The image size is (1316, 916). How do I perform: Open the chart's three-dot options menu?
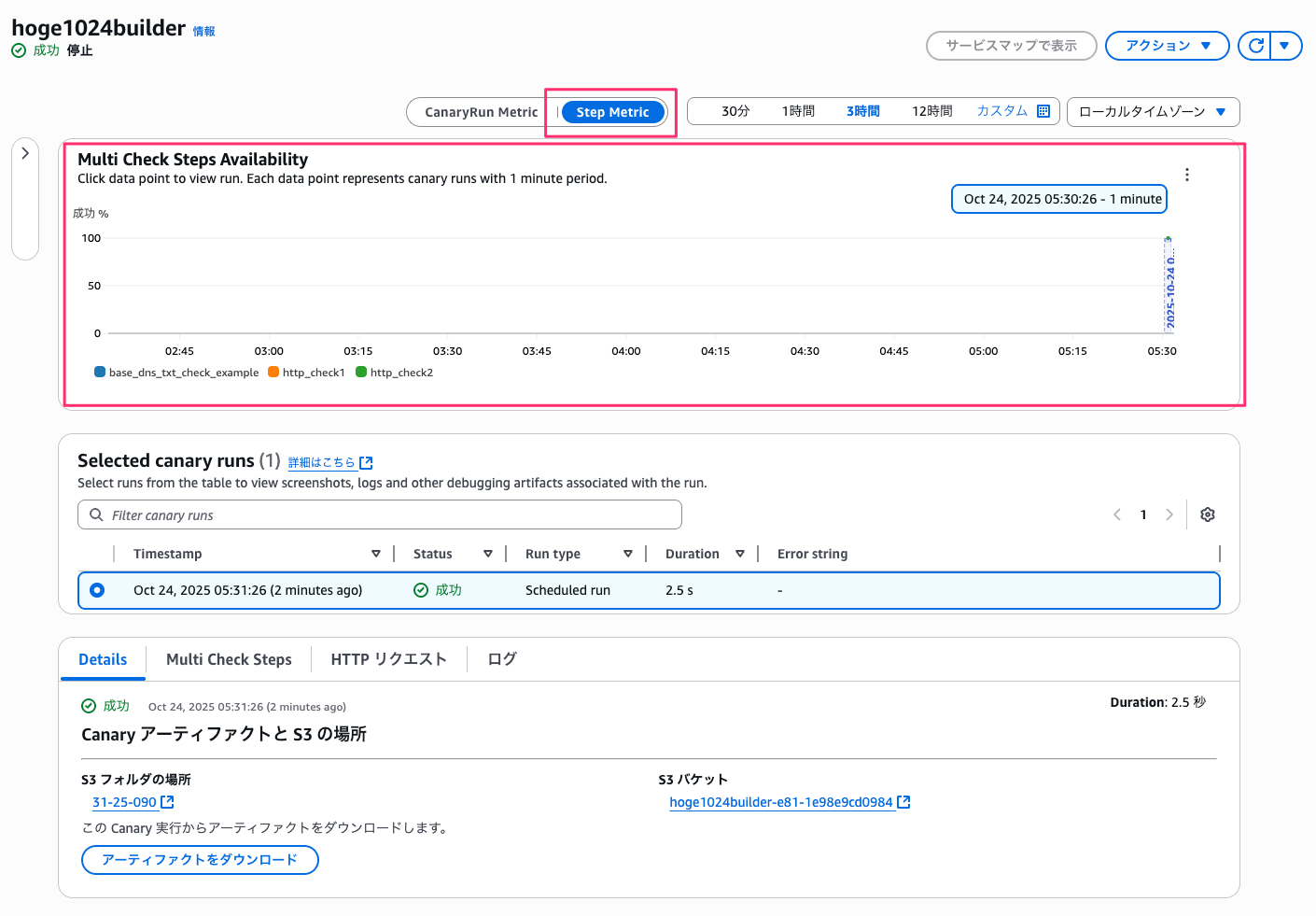pos(1186,175)
